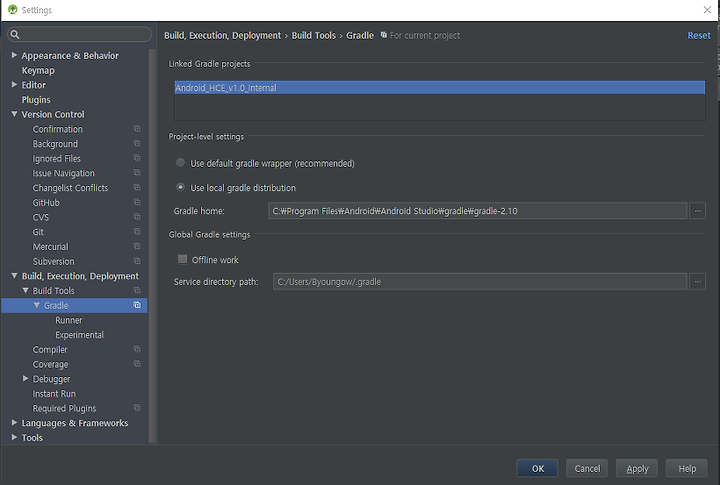This screenshot has width=720, height=485.
Task: Open Changelist Conflicts settings
Action: (x=70, y=188)
